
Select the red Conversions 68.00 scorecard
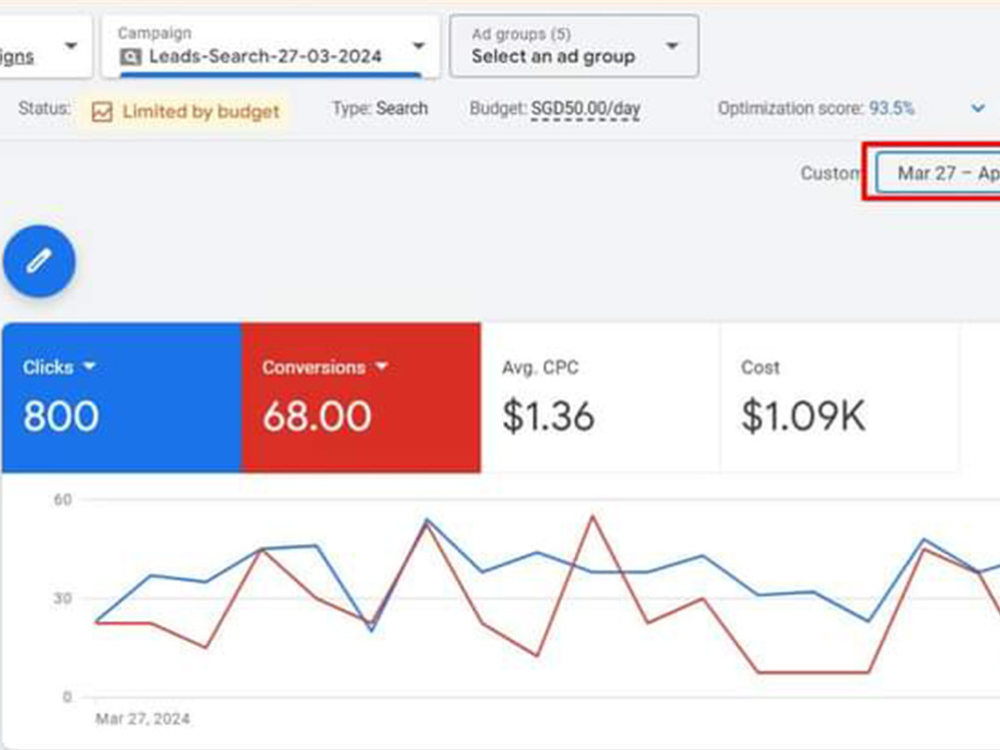pyautogui.click(x=362, y=398)
